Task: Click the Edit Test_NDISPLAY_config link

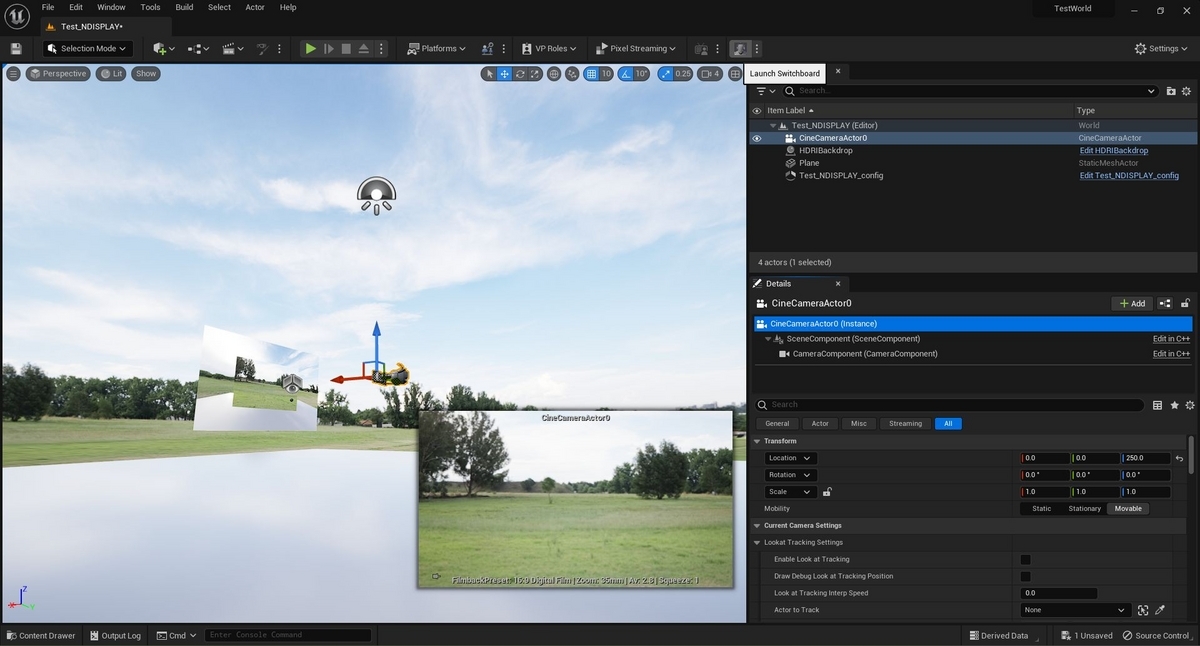Action: (x=1129, y=175)
